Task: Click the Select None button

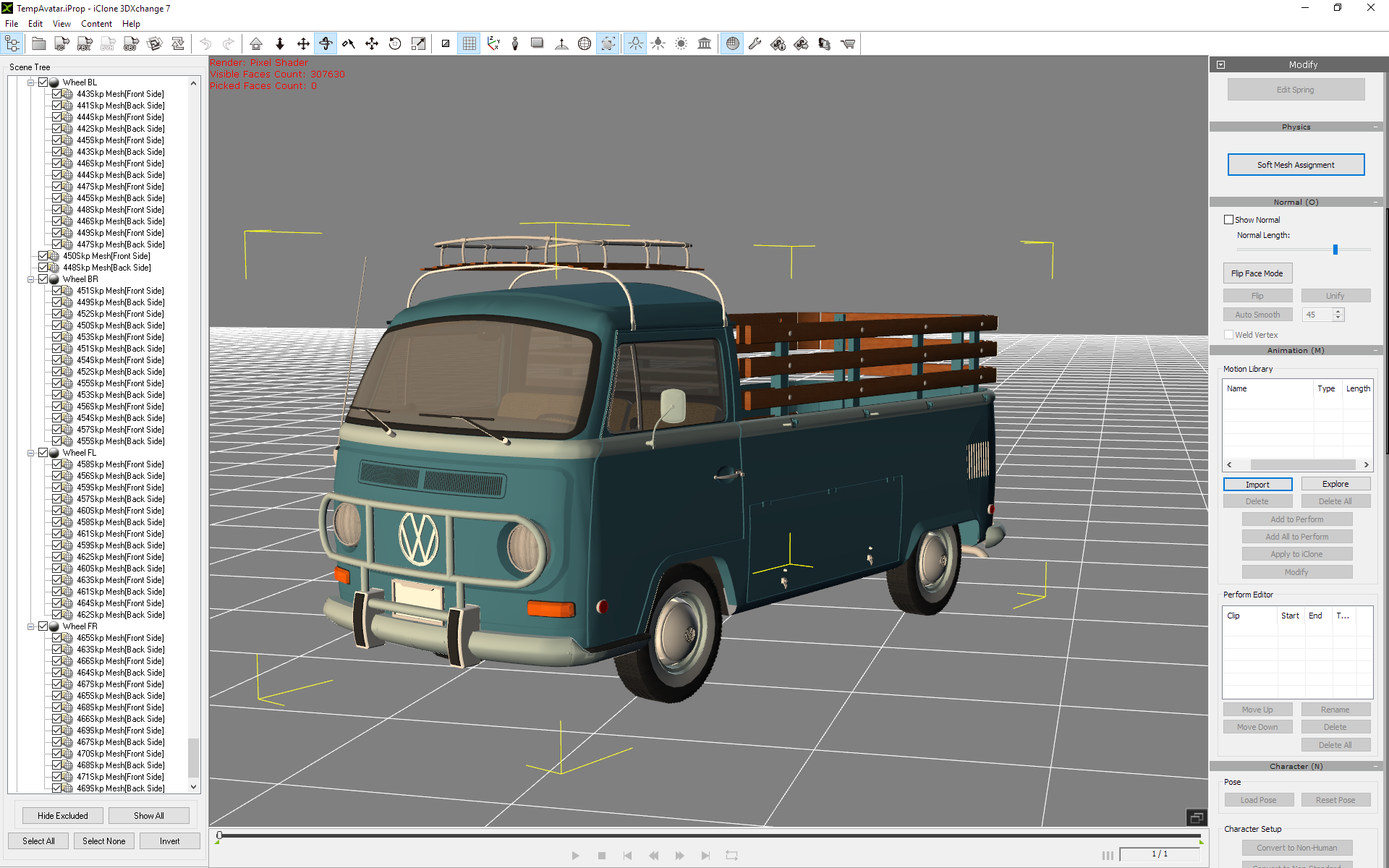Action: (x=103, y=841)
